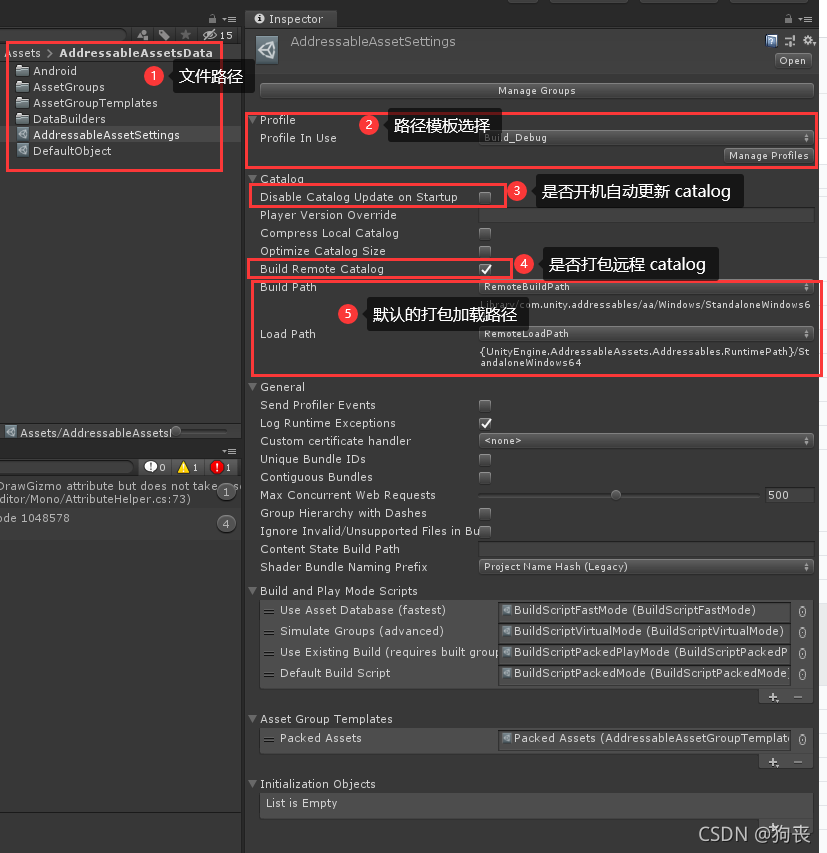Toggle Contiguous Bundles checkbox
The width and height of the screenshot is (827, 853).
point(485,478)
